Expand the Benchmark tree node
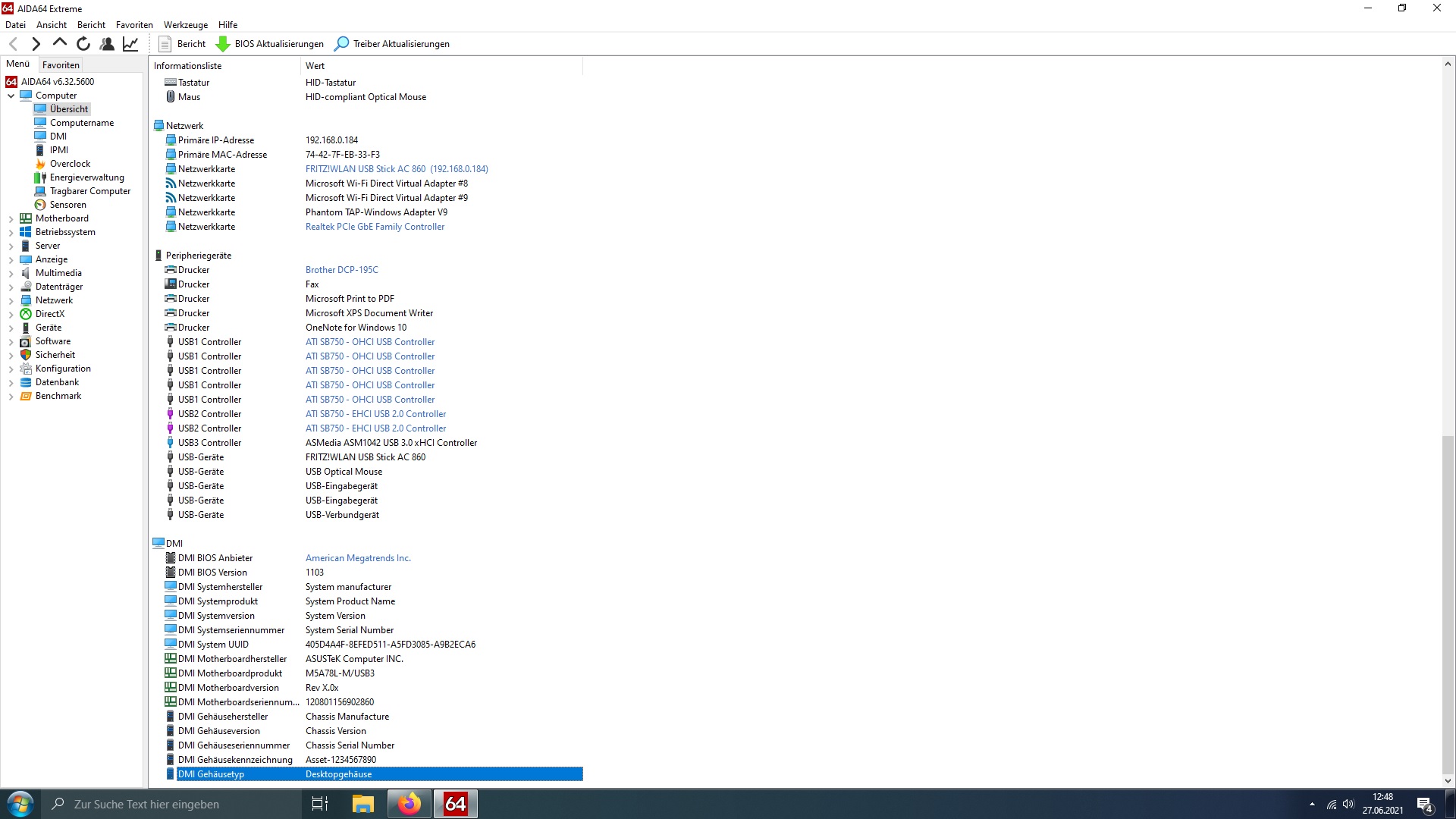The image size is (1456, 819). pos(11,397)
